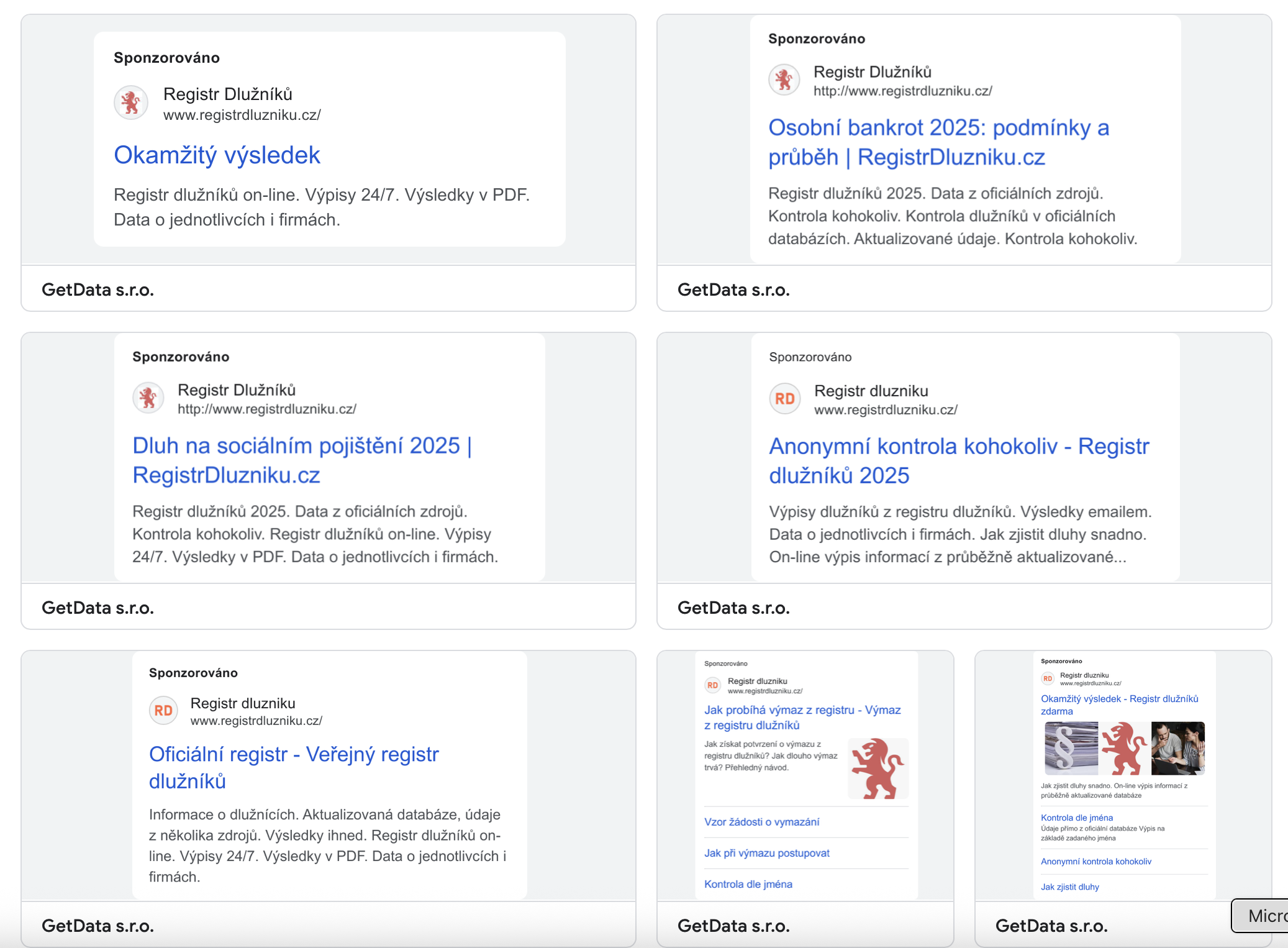
Task: Click http://www.registrdluzniku.cz/ URL in Osobní bankrot ad
Action: pos(902,91)
